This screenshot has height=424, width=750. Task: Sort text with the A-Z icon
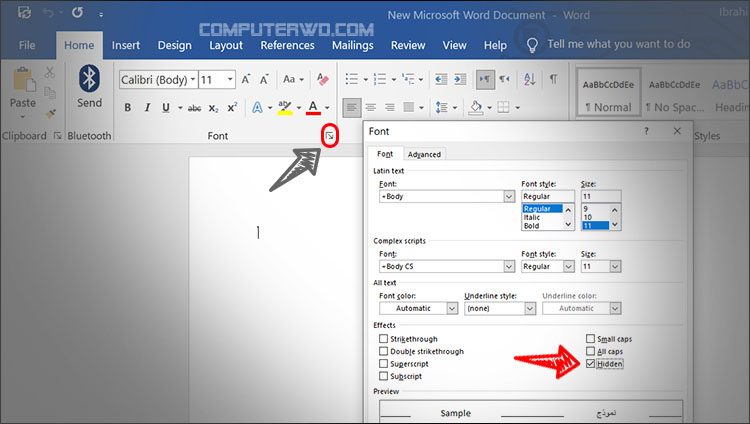[x=529, y=79]
